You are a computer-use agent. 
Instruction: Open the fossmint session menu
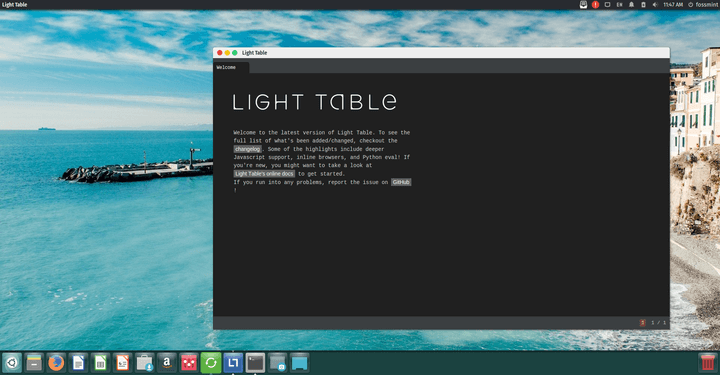click(x=703, y=5)
